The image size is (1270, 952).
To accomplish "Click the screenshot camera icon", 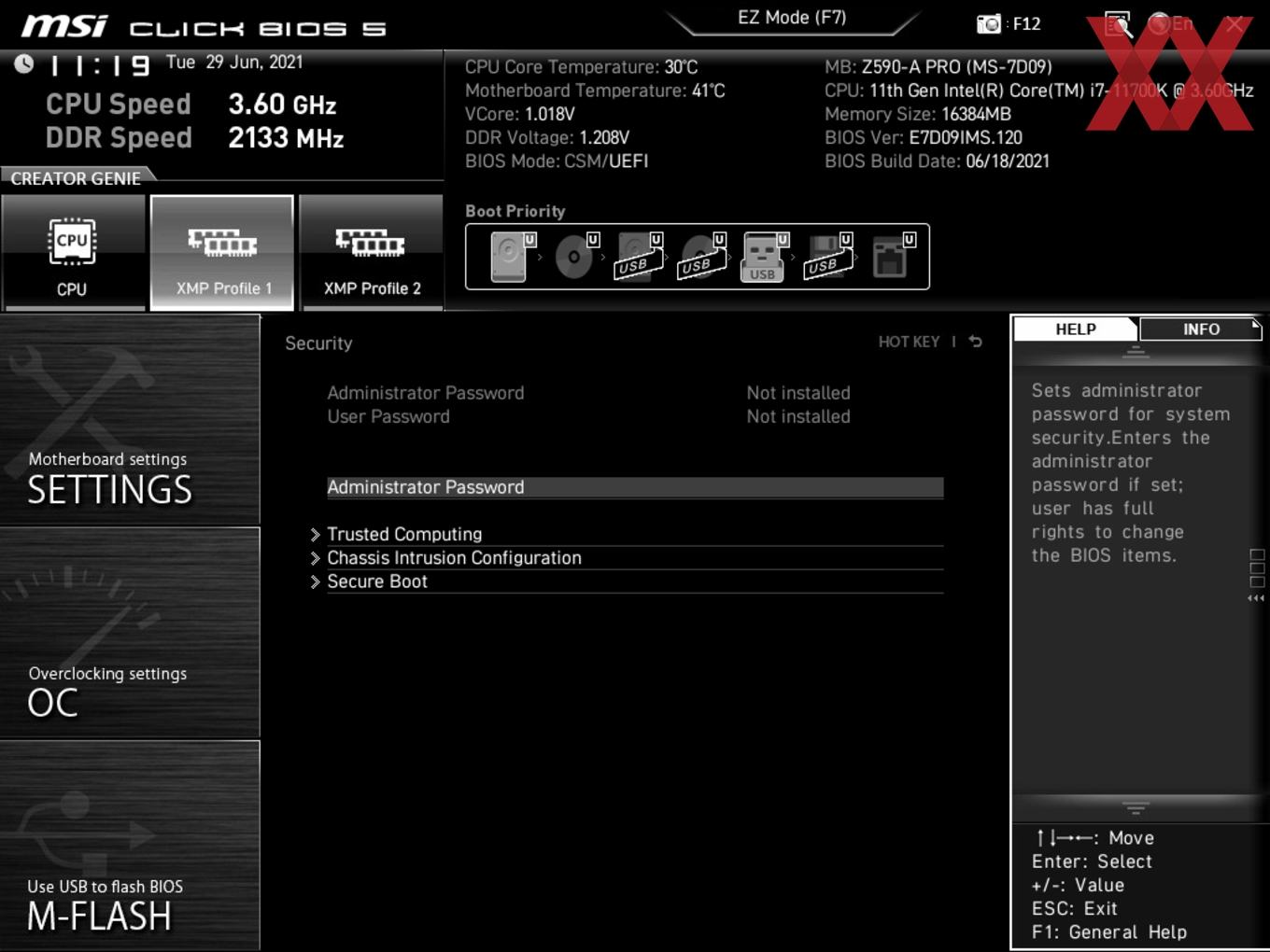I will (x=988, y=23).
